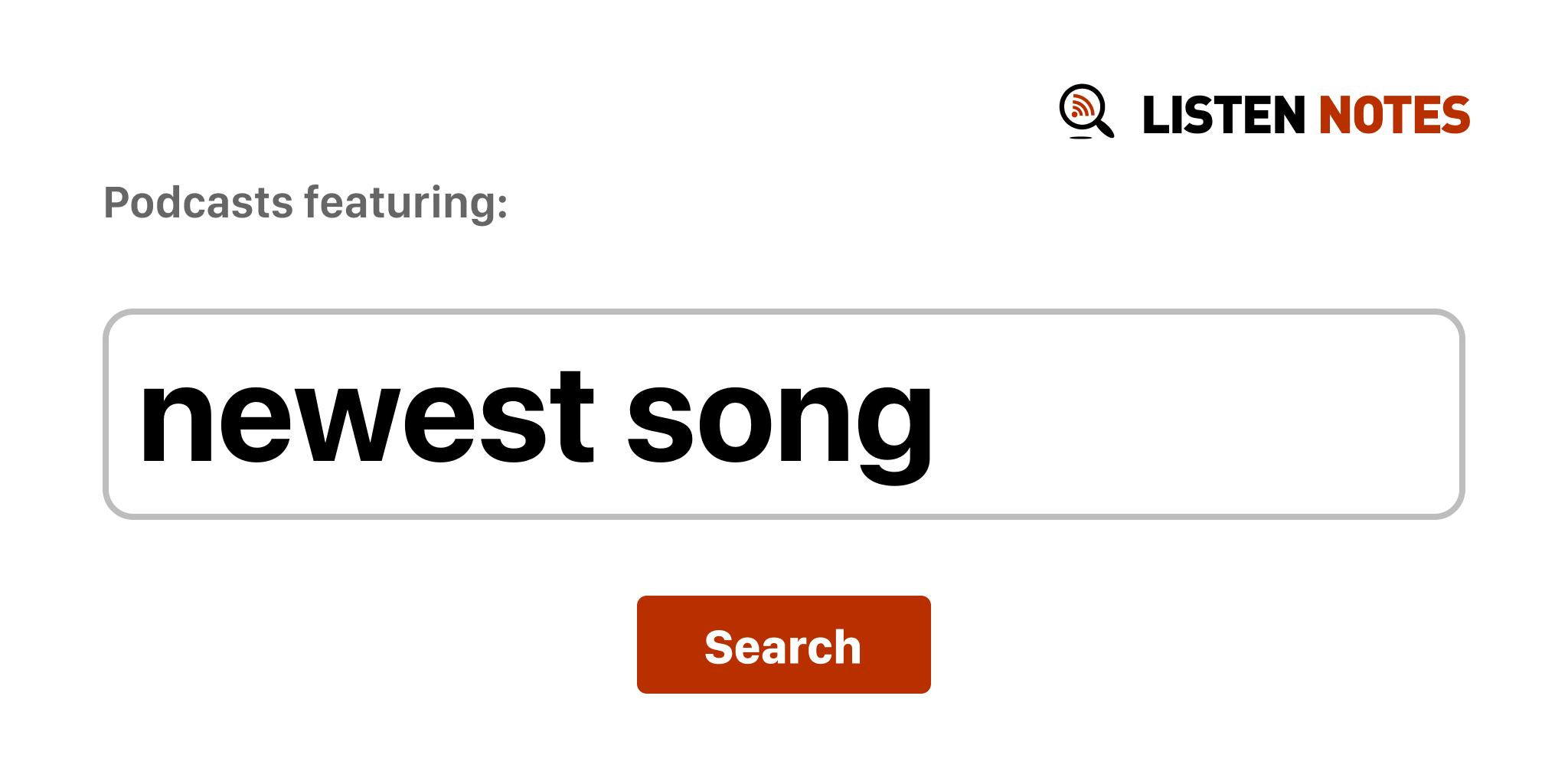Click the "Podcasts featuring:" label
Viewport: 1568px width, 784px height.
click(x=305, y=203)
